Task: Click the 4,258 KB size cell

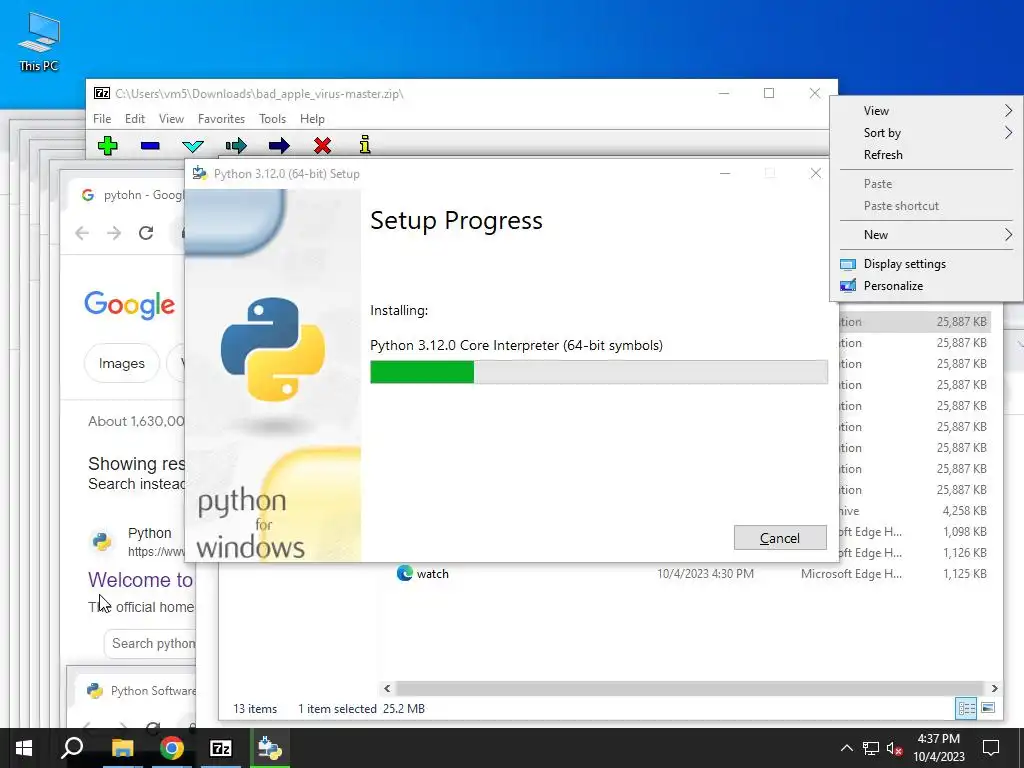Action: (x=964, y=511)
